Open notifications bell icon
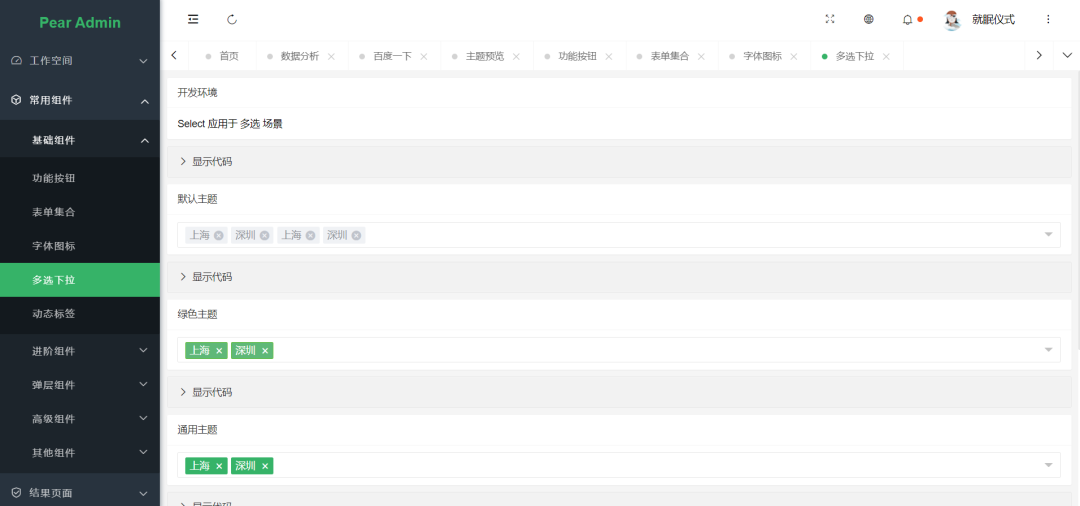This screenshot has width=1080, height=506. click(x=908, y=20)
